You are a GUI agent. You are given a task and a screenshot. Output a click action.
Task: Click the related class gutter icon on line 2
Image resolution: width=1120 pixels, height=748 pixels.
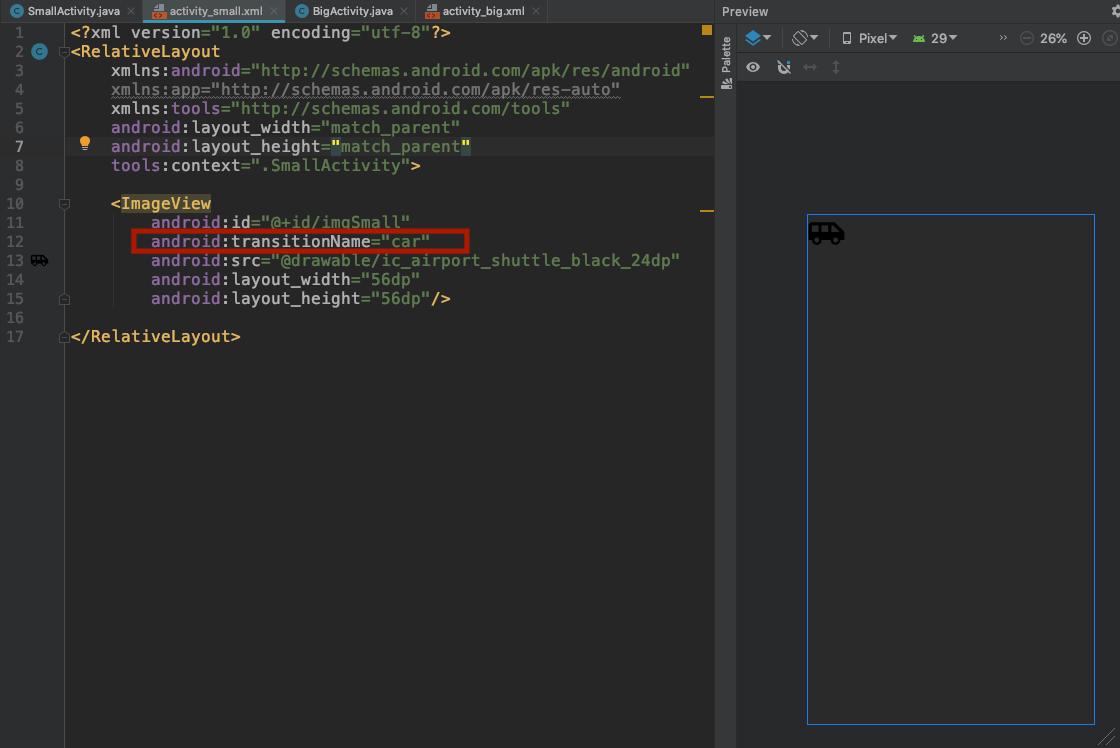[x=39, y=51]
